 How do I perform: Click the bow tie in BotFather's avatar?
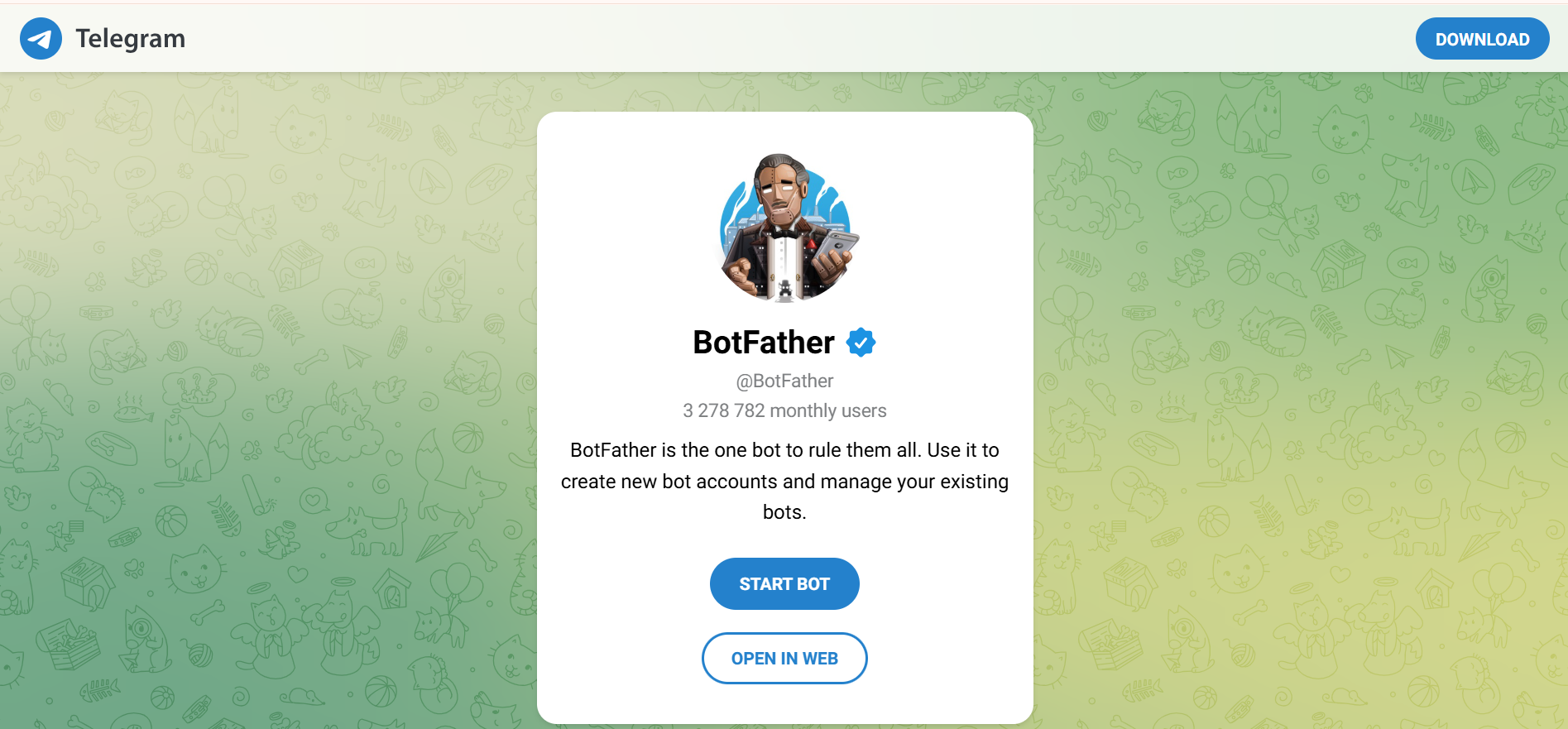click(x=783, y=233)
